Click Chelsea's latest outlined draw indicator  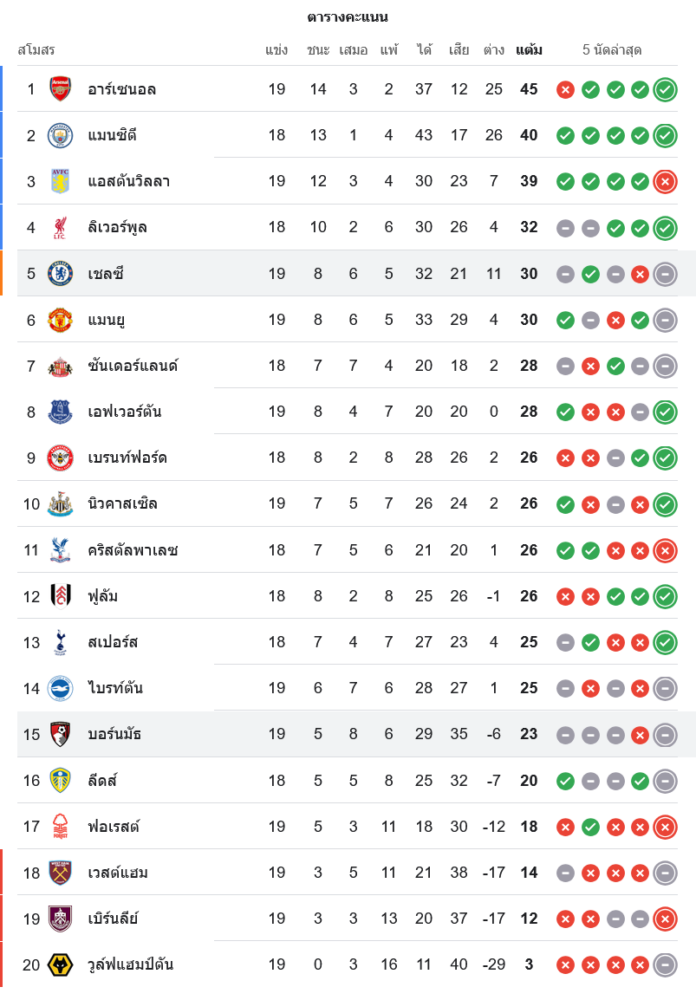point(665,273)
